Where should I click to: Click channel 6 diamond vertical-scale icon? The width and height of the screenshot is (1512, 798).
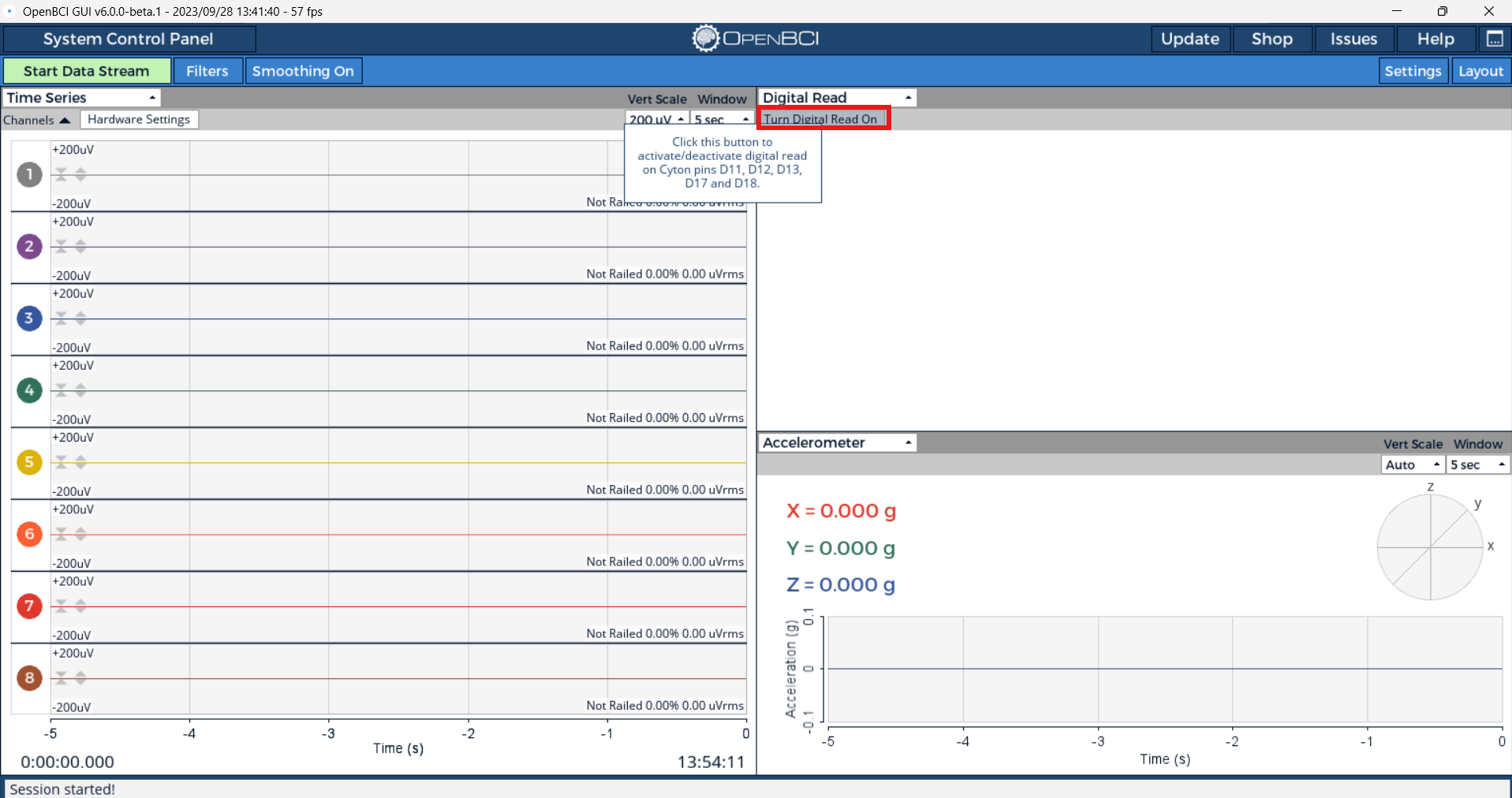pos(80,534)
